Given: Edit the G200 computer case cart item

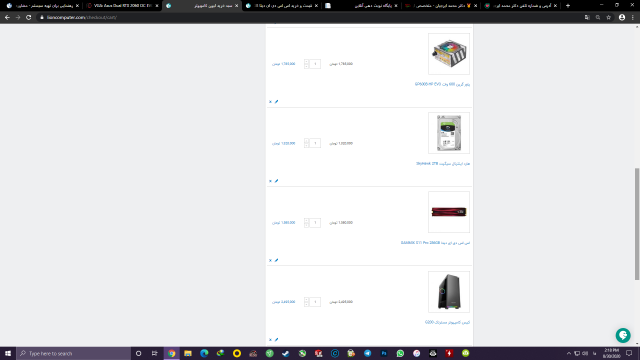Looking at the screenshot, I should (x=276, y=340).
